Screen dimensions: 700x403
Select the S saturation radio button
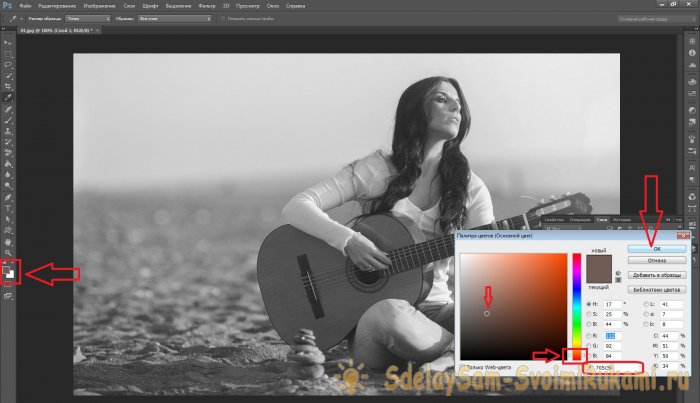click(589, 314)
